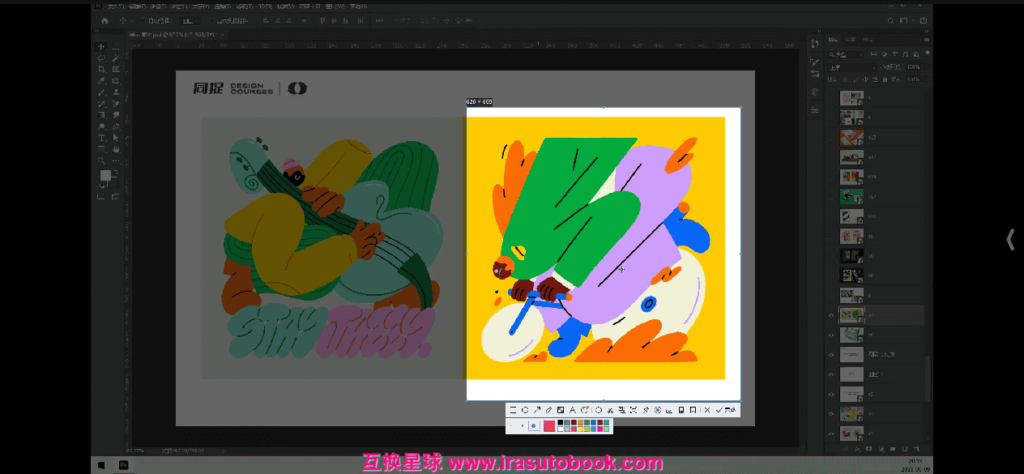This screenshot has width=1024, height=474.
Task: Open the Auto-Select target dropdown
Action: [x=191, y=21]
